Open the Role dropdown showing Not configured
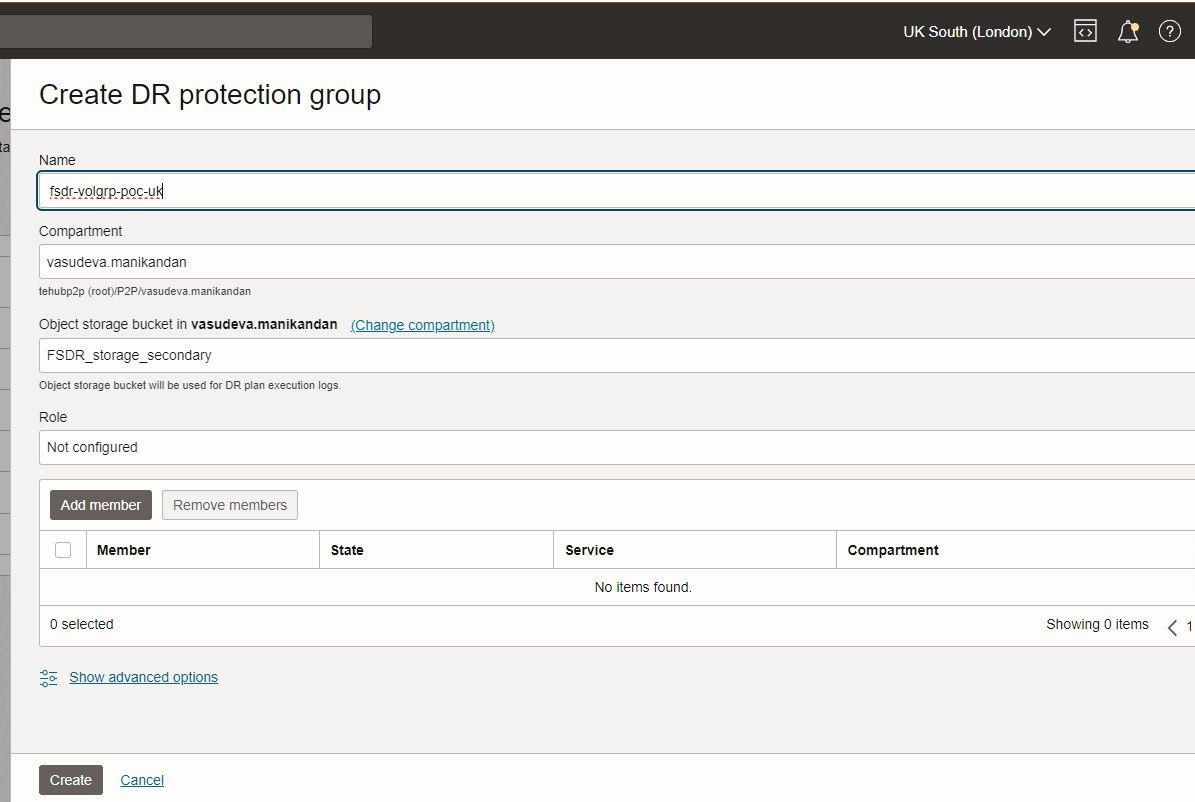 (617, 448)
